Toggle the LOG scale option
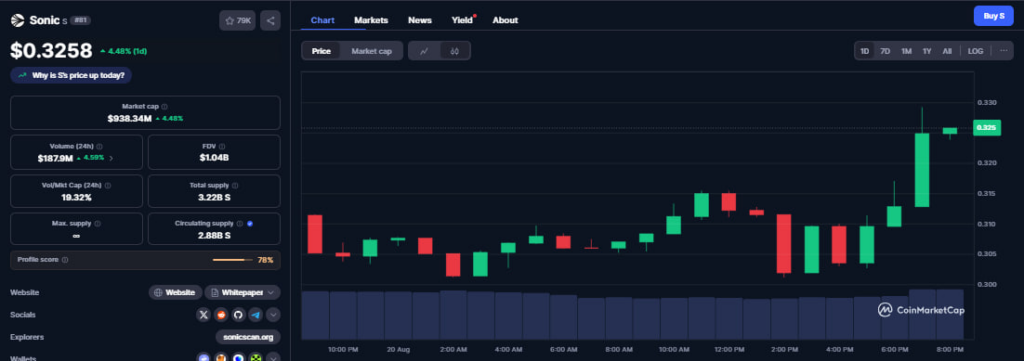 click(x=975, y=51)
